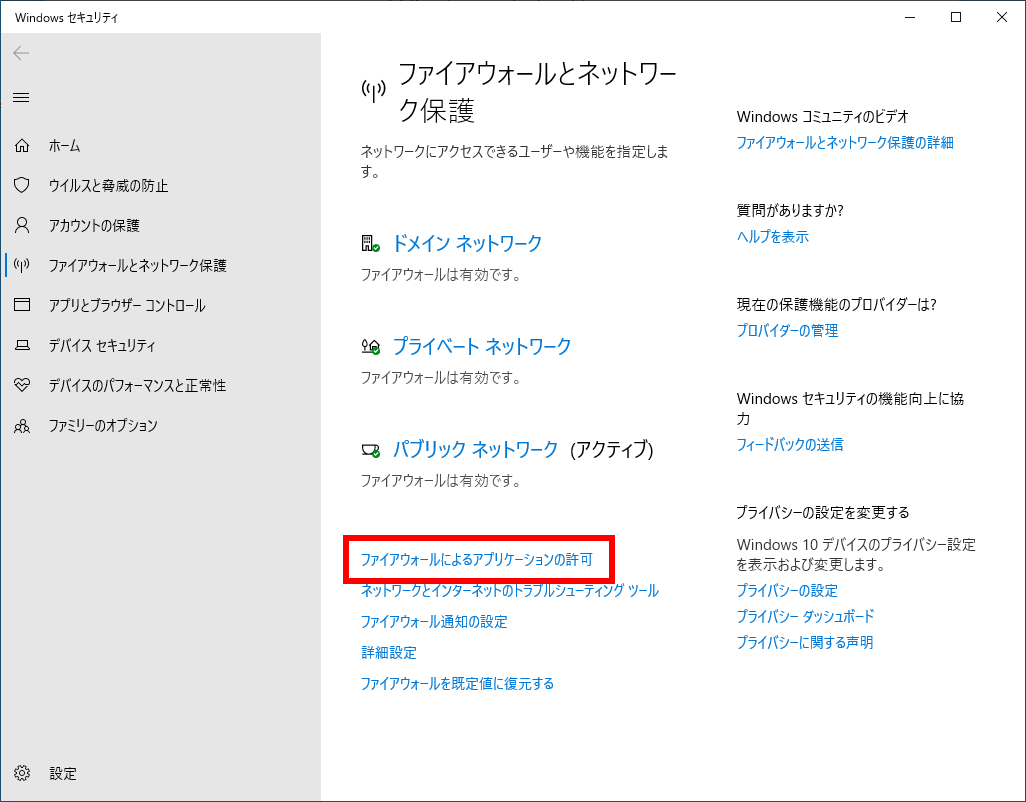
Task: Click the heart icon for デバイスのパフォーマンスと正常性
Action: (22, 385)
